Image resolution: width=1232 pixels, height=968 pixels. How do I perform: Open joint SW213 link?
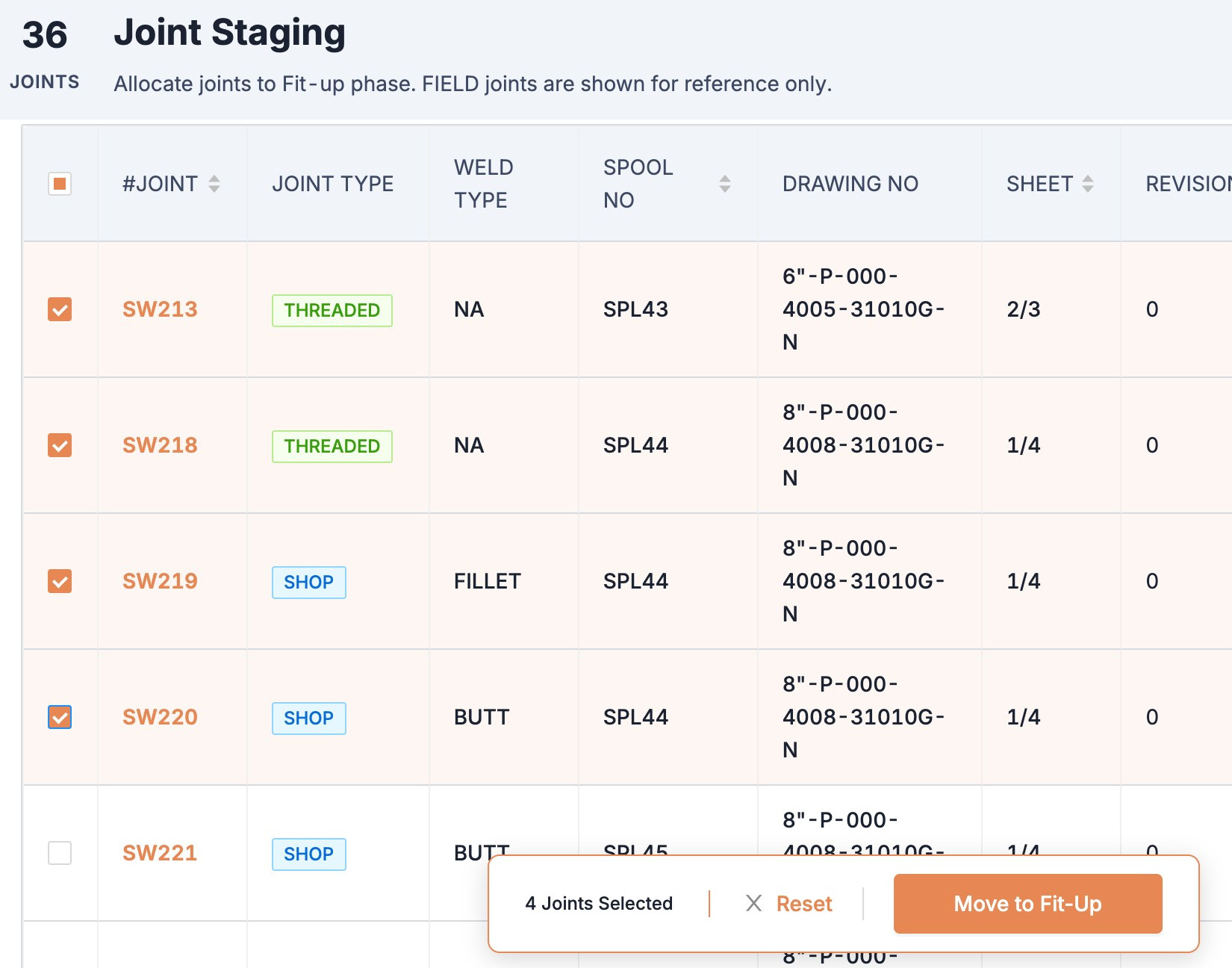point(160,309)
